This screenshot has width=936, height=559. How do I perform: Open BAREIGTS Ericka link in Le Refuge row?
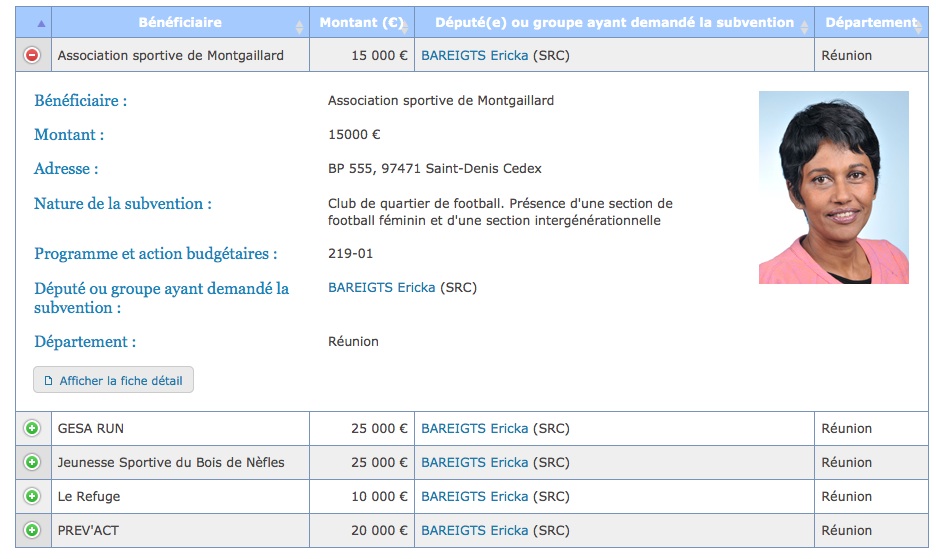click(475, 497)
